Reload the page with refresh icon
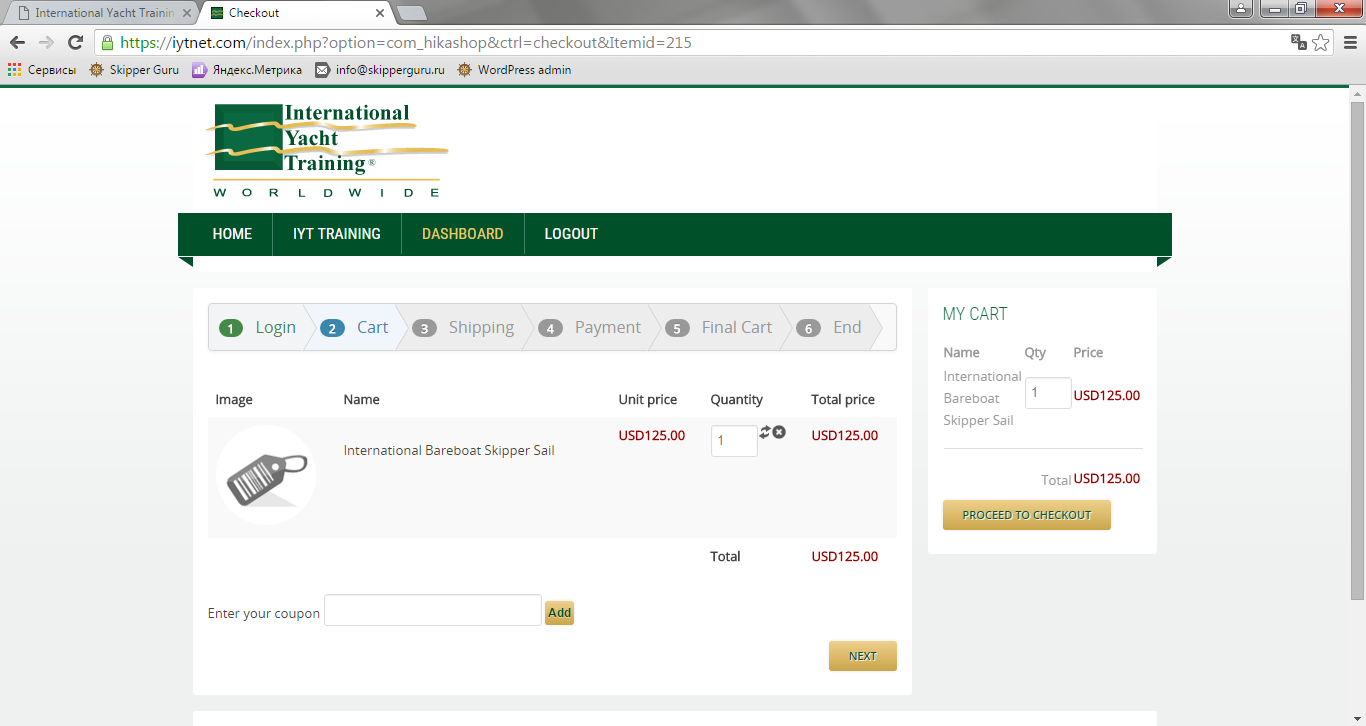Screen dimensions: 1366x726 pos(75,43)
